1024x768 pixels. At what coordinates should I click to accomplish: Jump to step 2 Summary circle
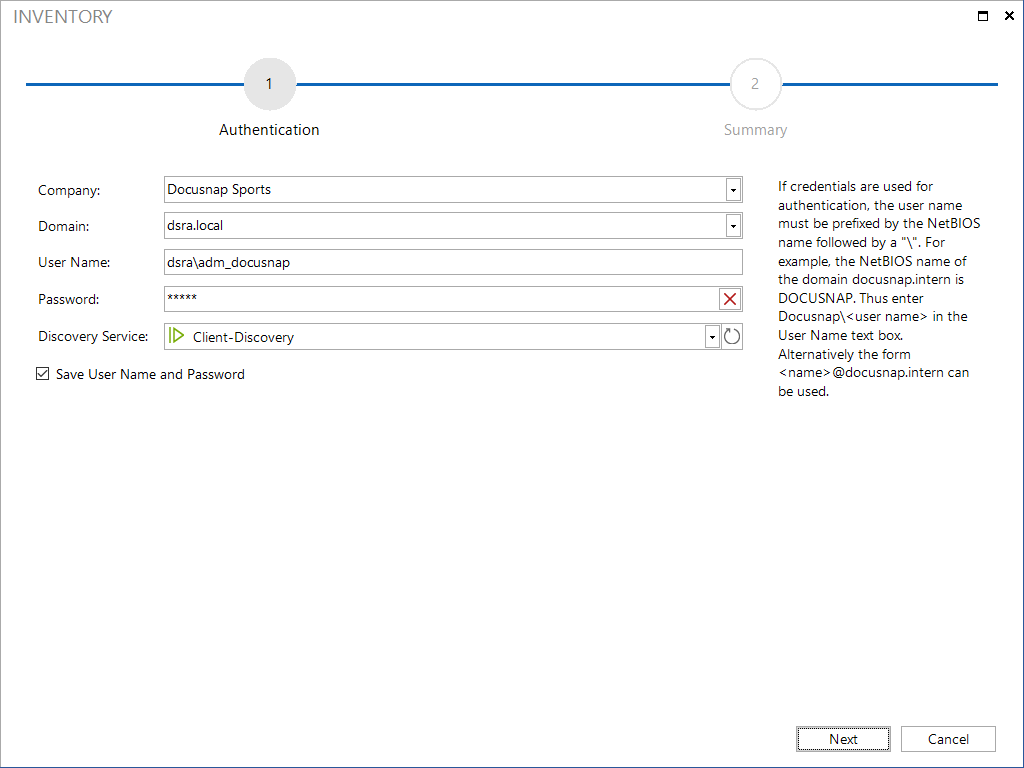point(756,84)
